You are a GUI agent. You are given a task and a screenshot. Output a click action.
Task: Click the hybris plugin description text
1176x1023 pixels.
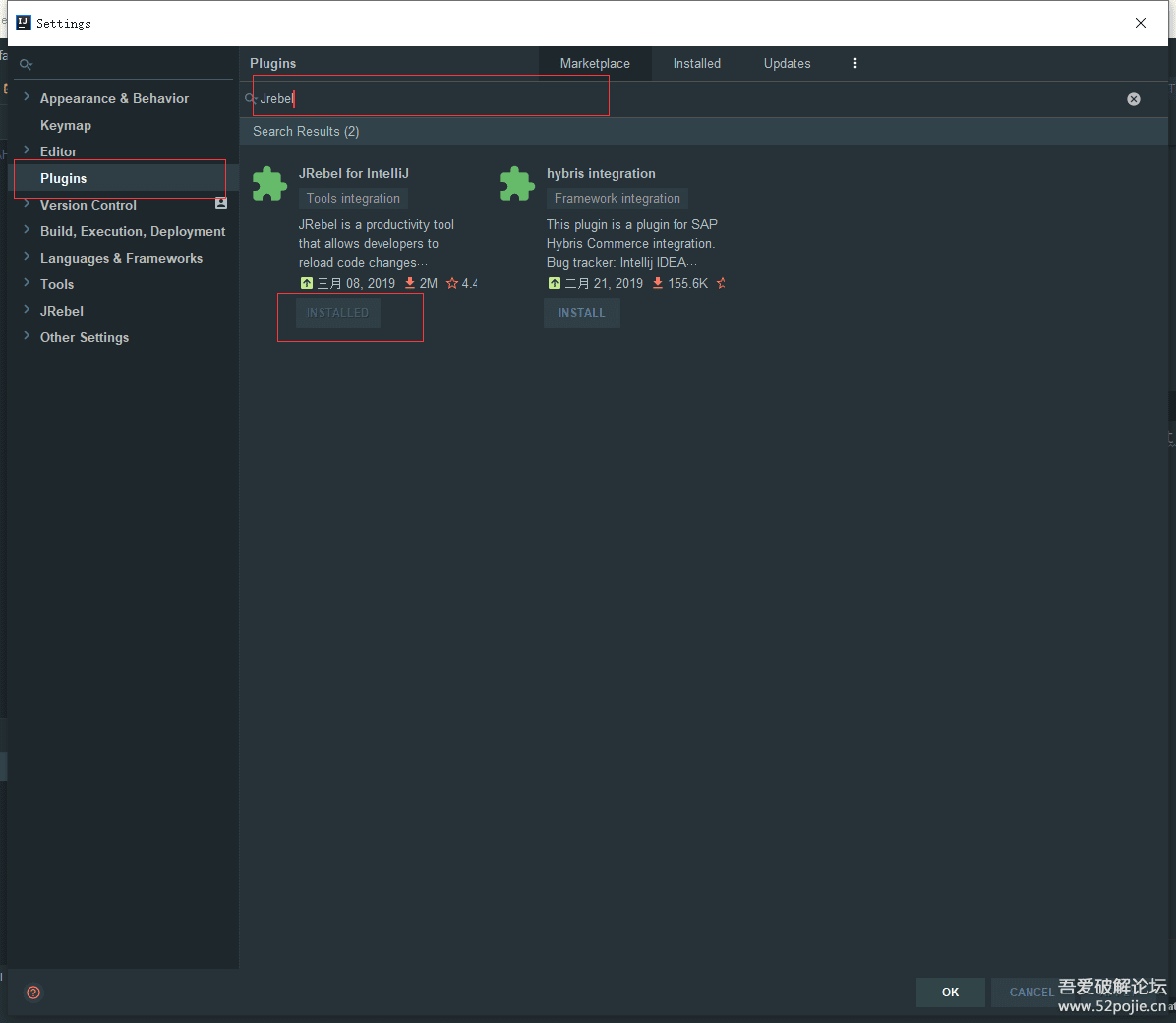(631, 243)
